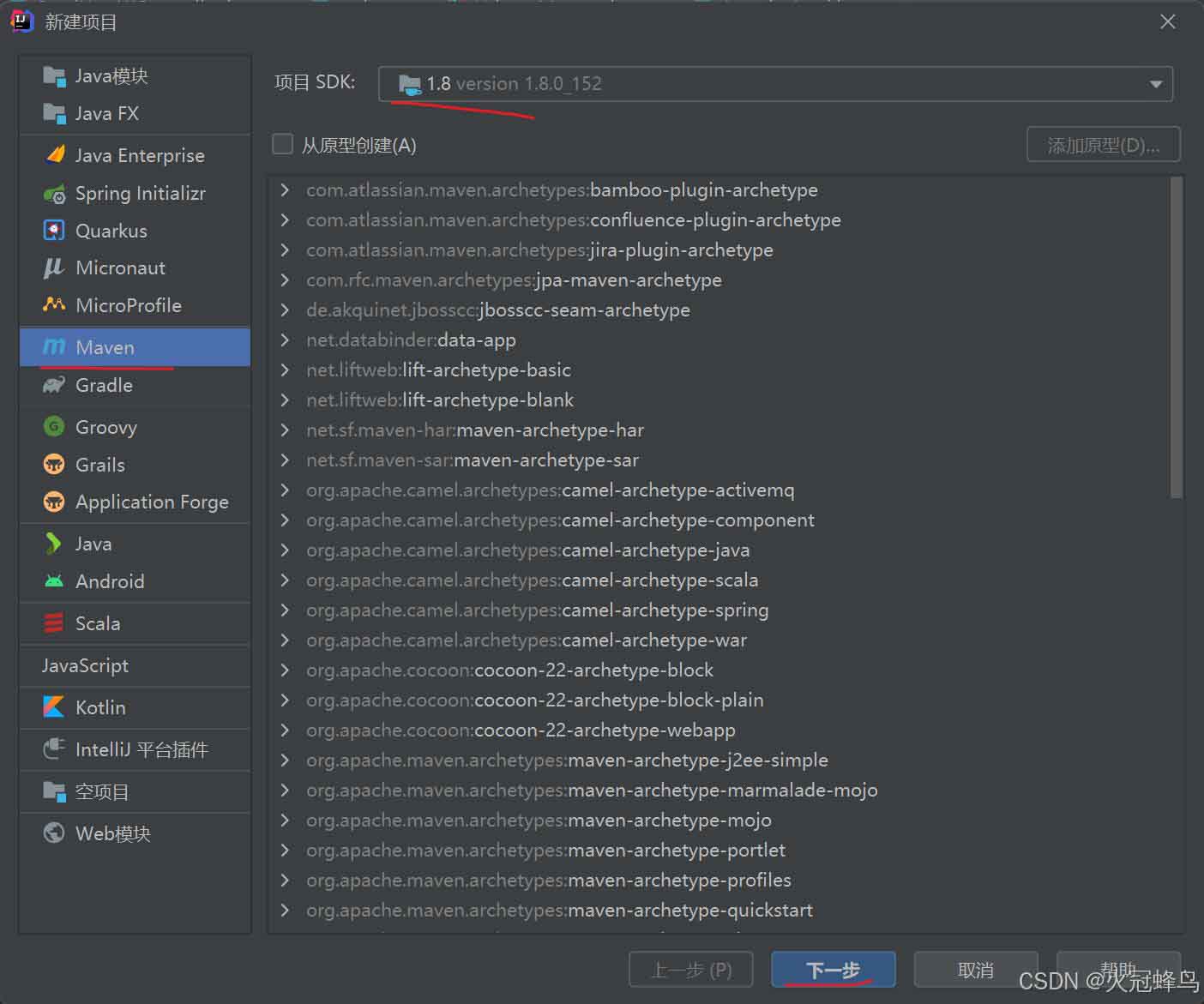This screenshot has height=1004, width=1204.
Task: Choose Kotlin project type label
Action: click(x=100, y=707)
